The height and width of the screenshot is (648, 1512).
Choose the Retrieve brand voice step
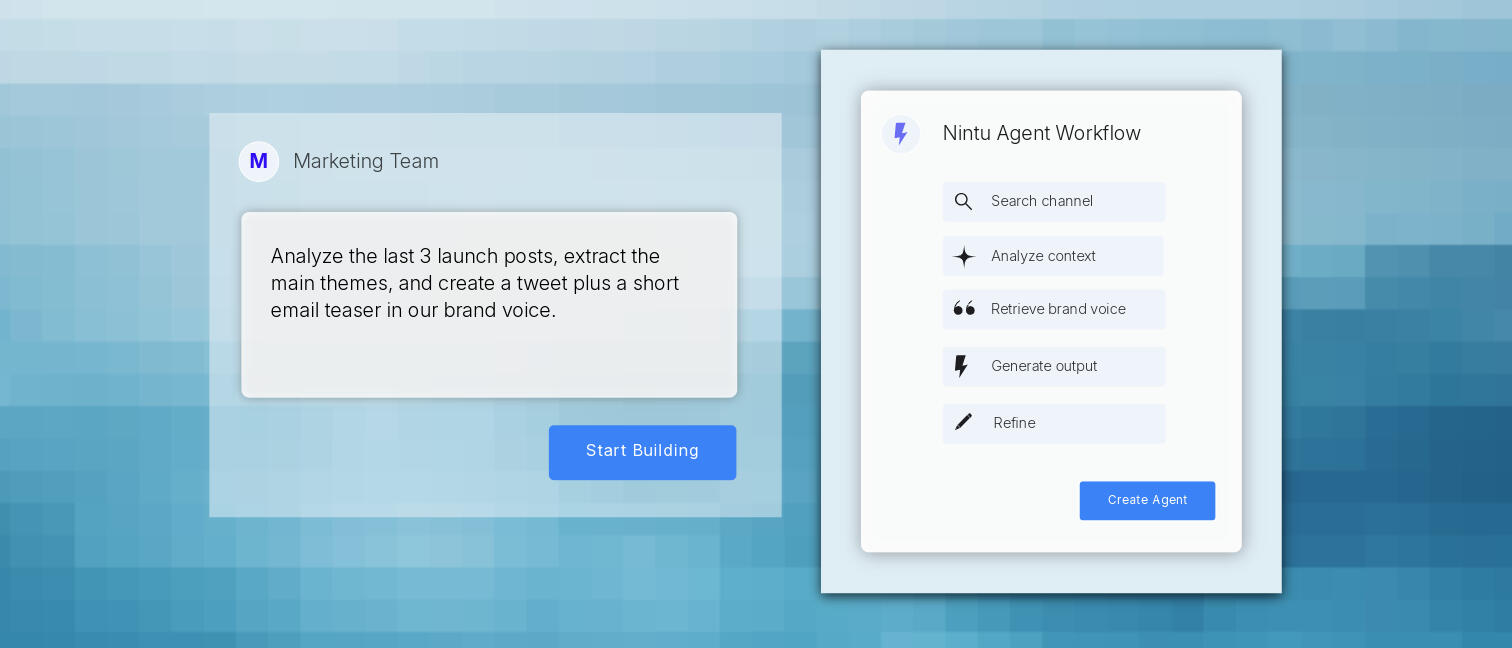click(x=1054, y=309)
